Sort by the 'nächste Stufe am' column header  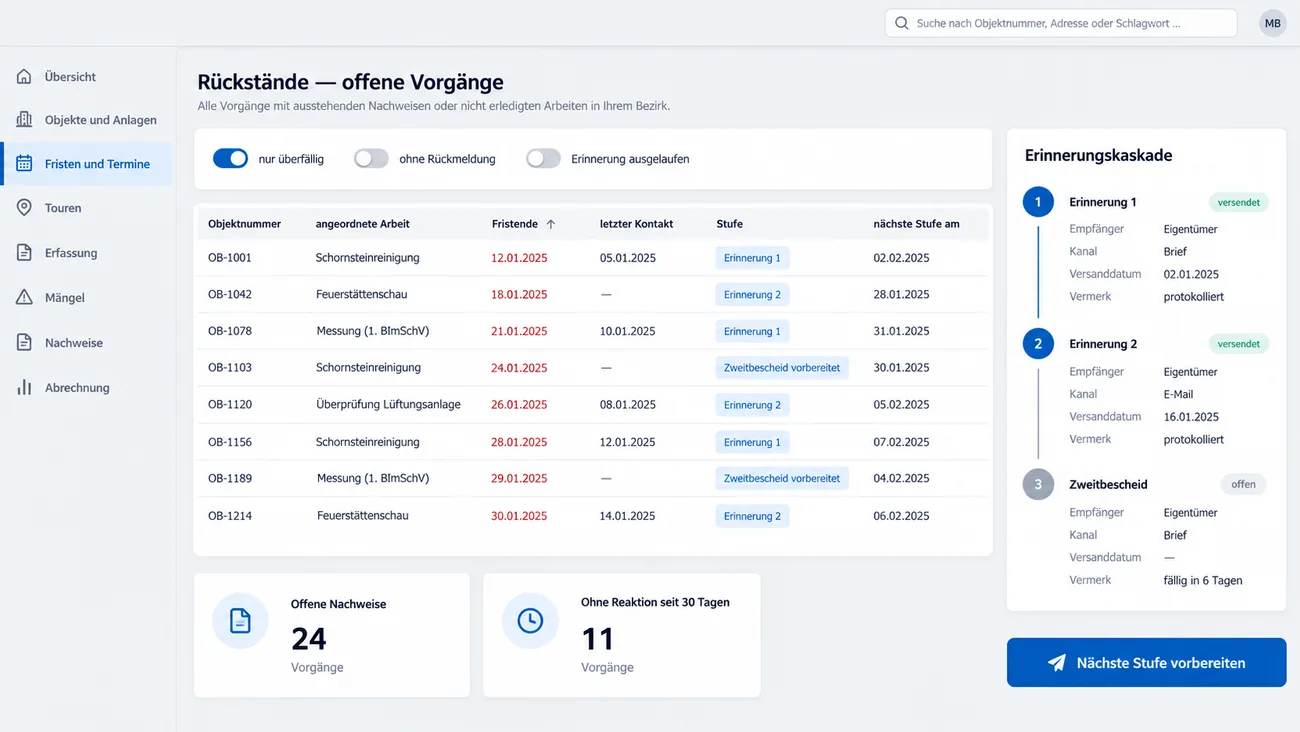(916, 224)
